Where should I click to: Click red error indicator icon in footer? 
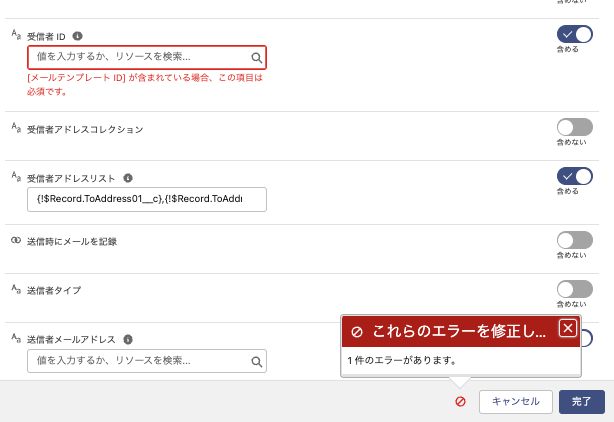460,401
